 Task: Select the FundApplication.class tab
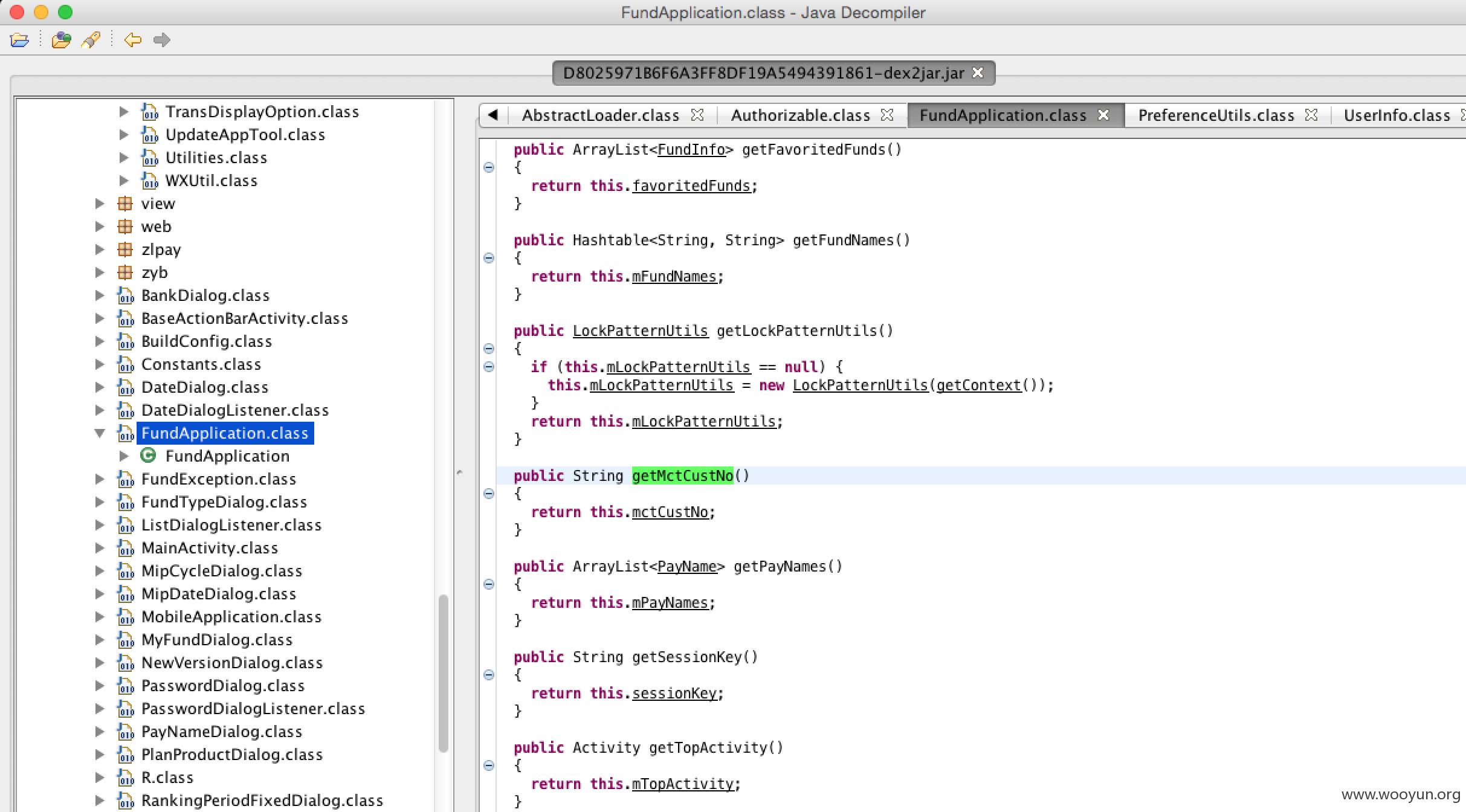click(1003, 115)
